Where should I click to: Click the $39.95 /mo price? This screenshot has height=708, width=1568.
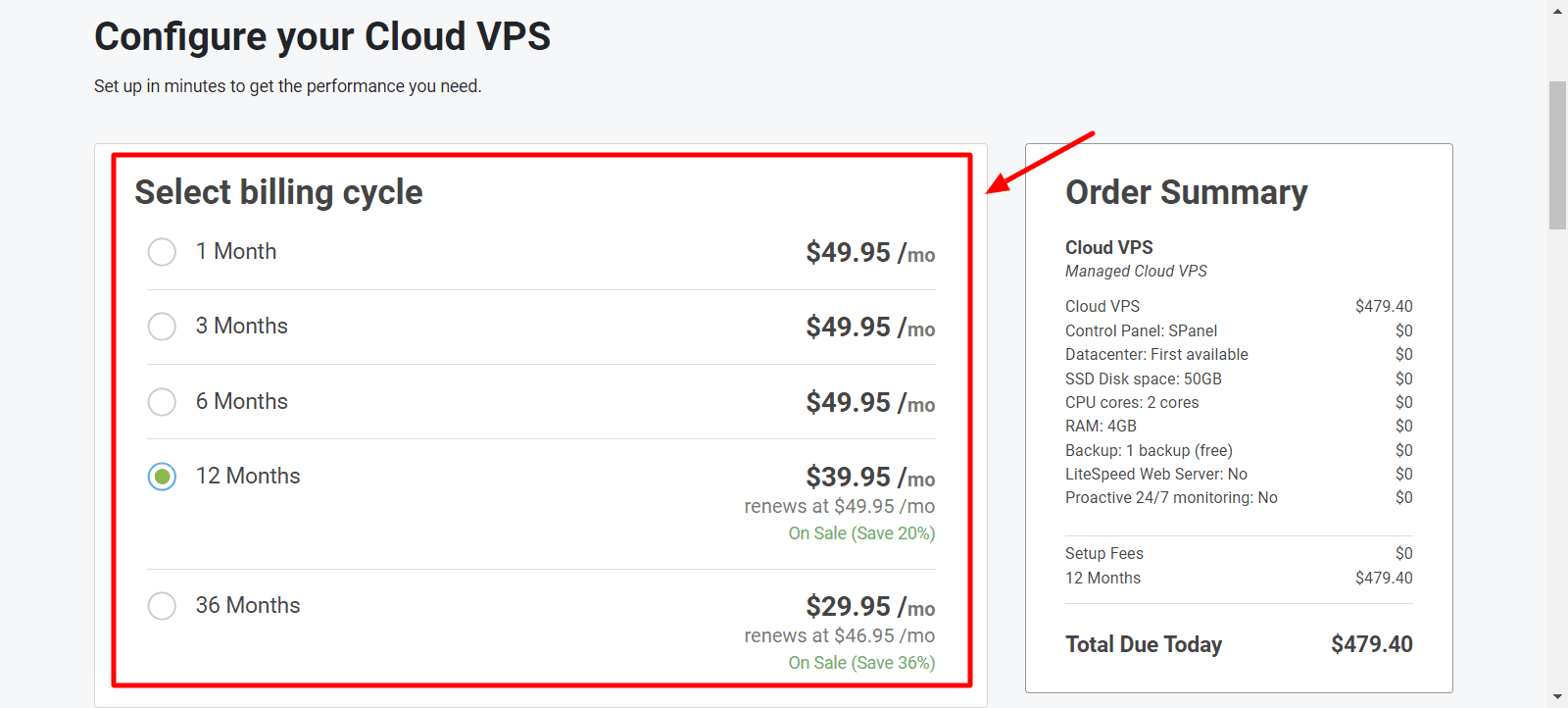pos(870,477)
